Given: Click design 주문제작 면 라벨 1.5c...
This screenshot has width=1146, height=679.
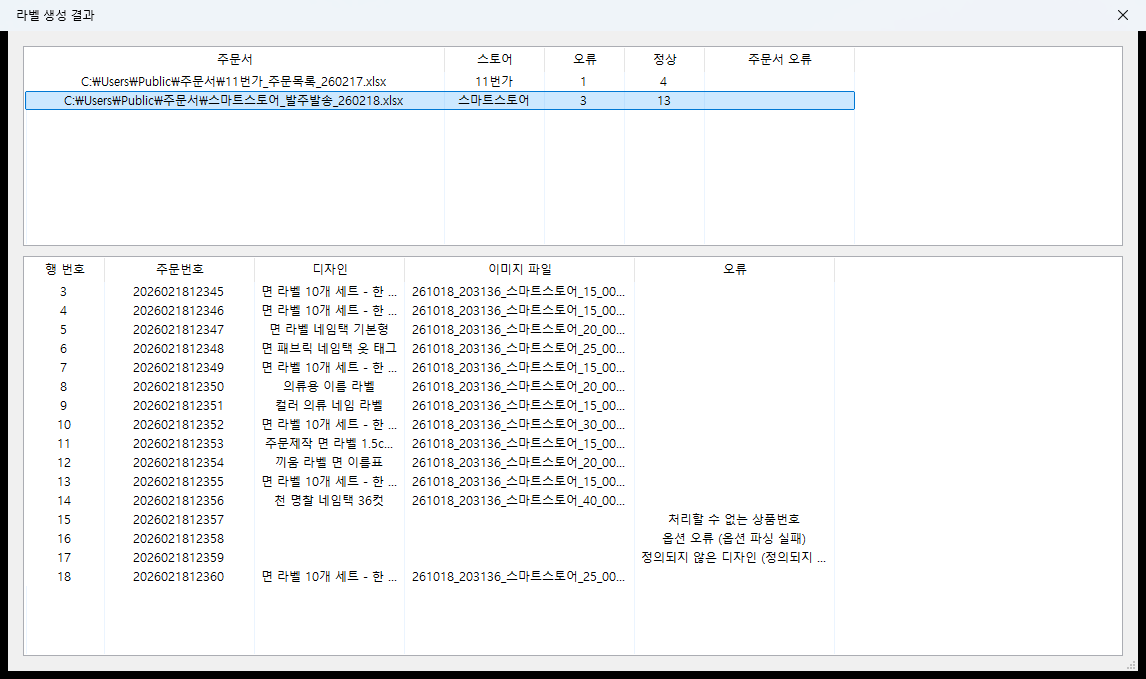Looking at the screenshot, I should coord(329,444).
